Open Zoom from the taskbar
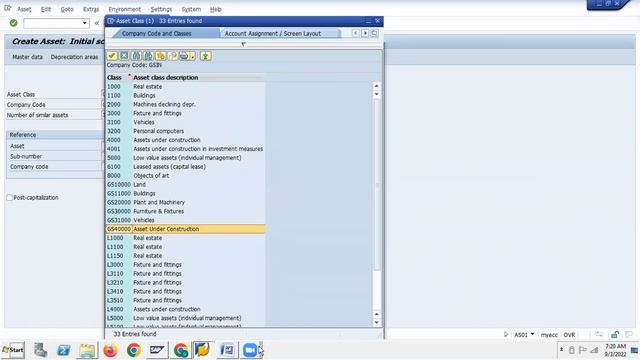The height and width of the screenshot is (360, 640). [x=250, y=350]
